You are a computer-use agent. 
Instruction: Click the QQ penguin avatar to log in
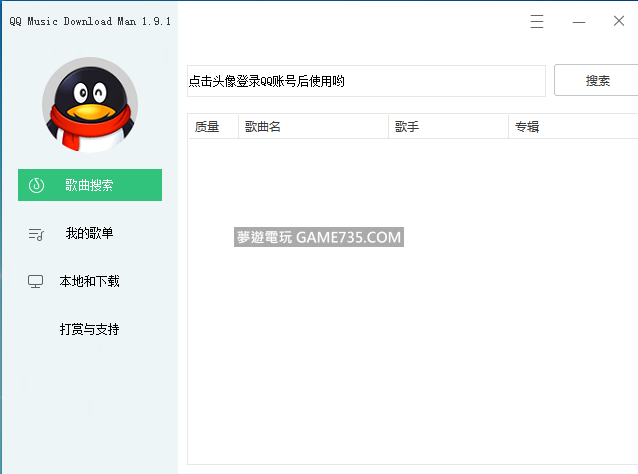[90, 105]
